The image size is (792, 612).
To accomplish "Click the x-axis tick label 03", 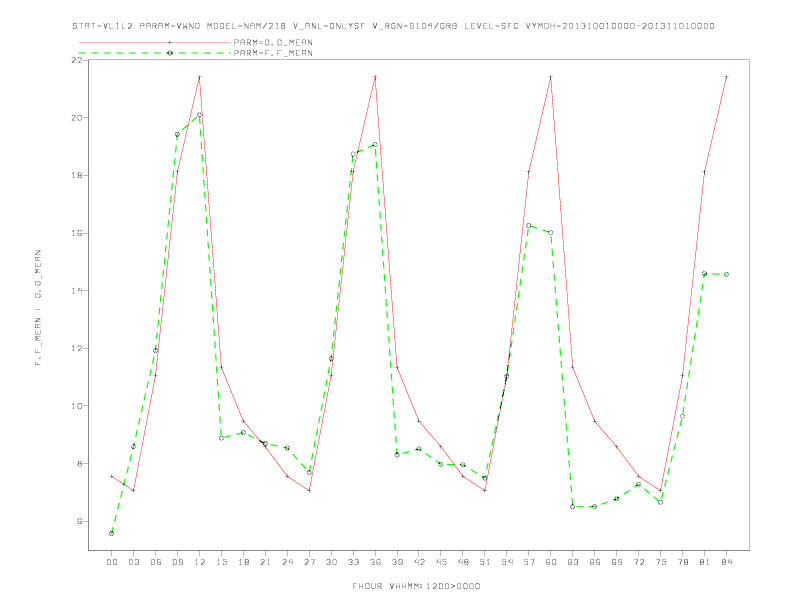I will [x=133, y=562].
